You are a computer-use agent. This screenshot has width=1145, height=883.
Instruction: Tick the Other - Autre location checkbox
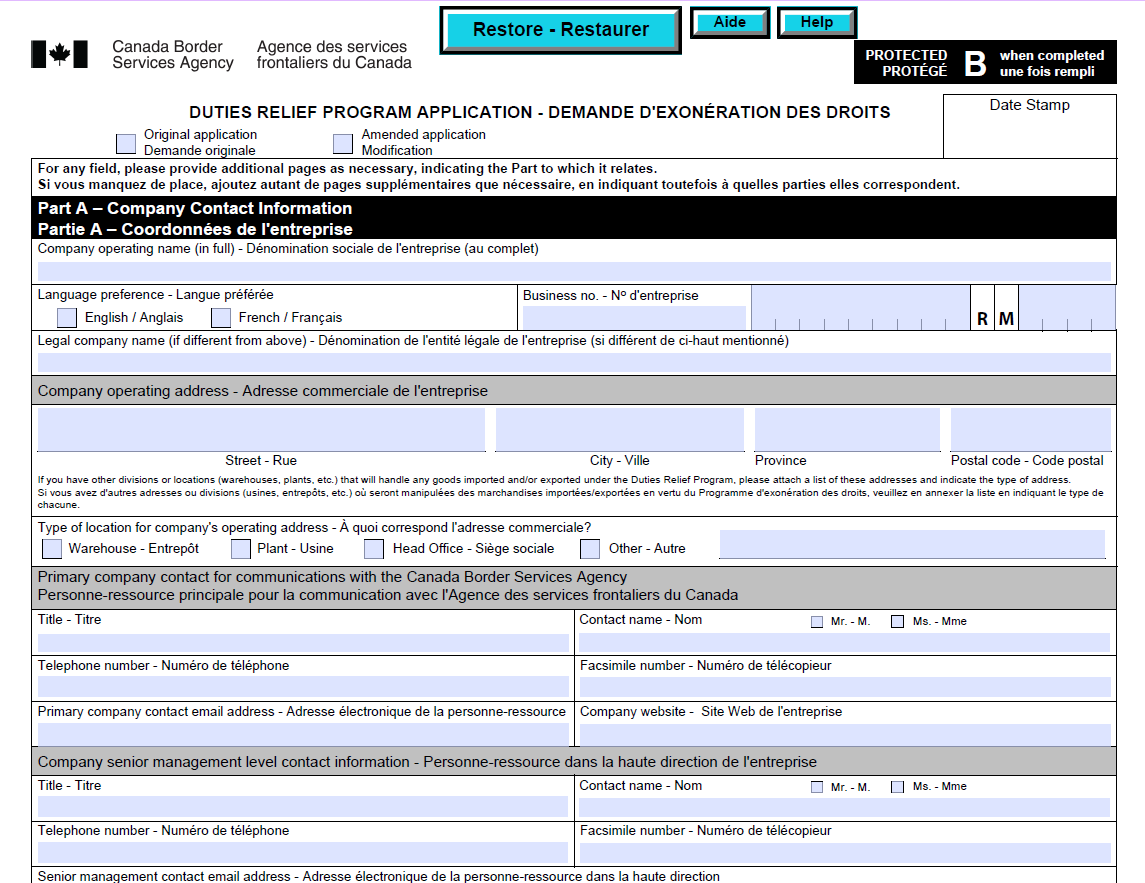click(590, 548)
